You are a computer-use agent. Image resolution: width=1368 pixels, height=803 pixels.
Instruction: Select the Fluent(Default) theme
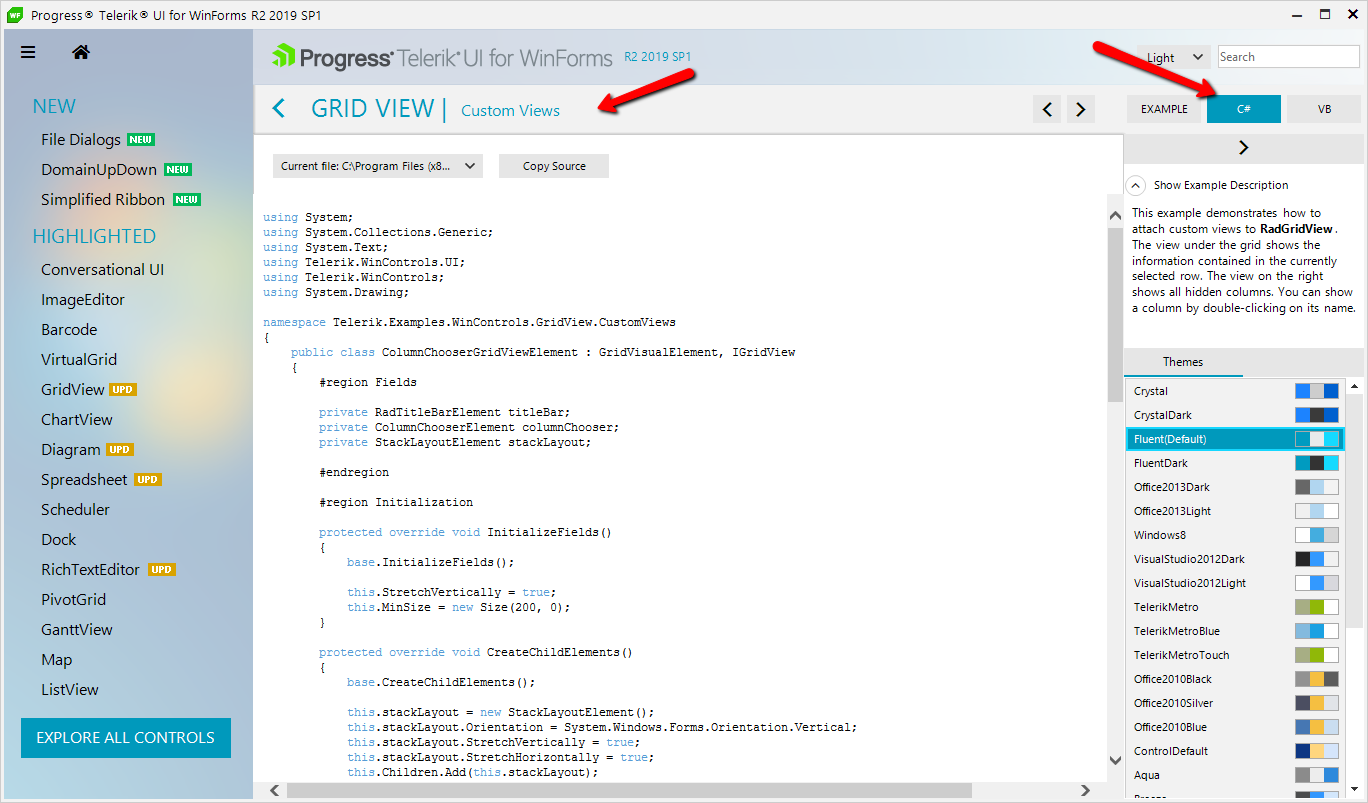[x=1236, y=439]
